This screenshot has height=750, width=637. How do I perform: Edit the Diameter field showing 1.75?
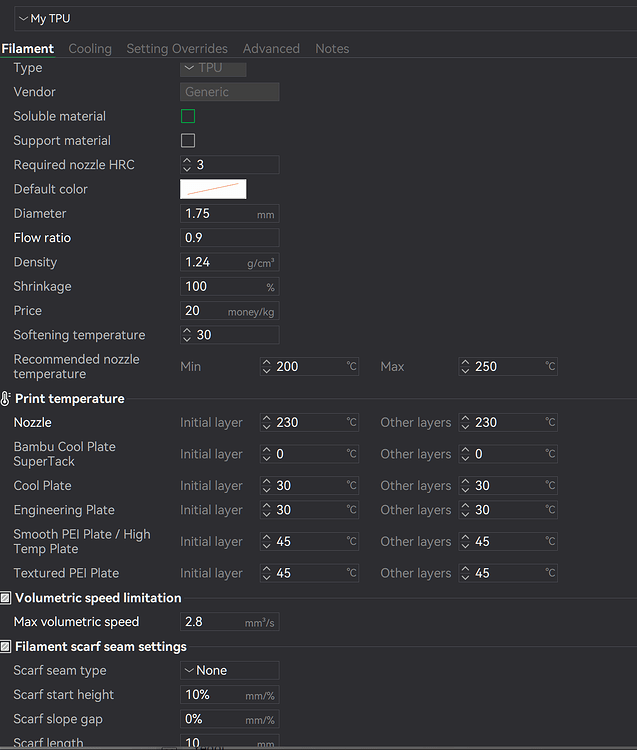[230, 213]
